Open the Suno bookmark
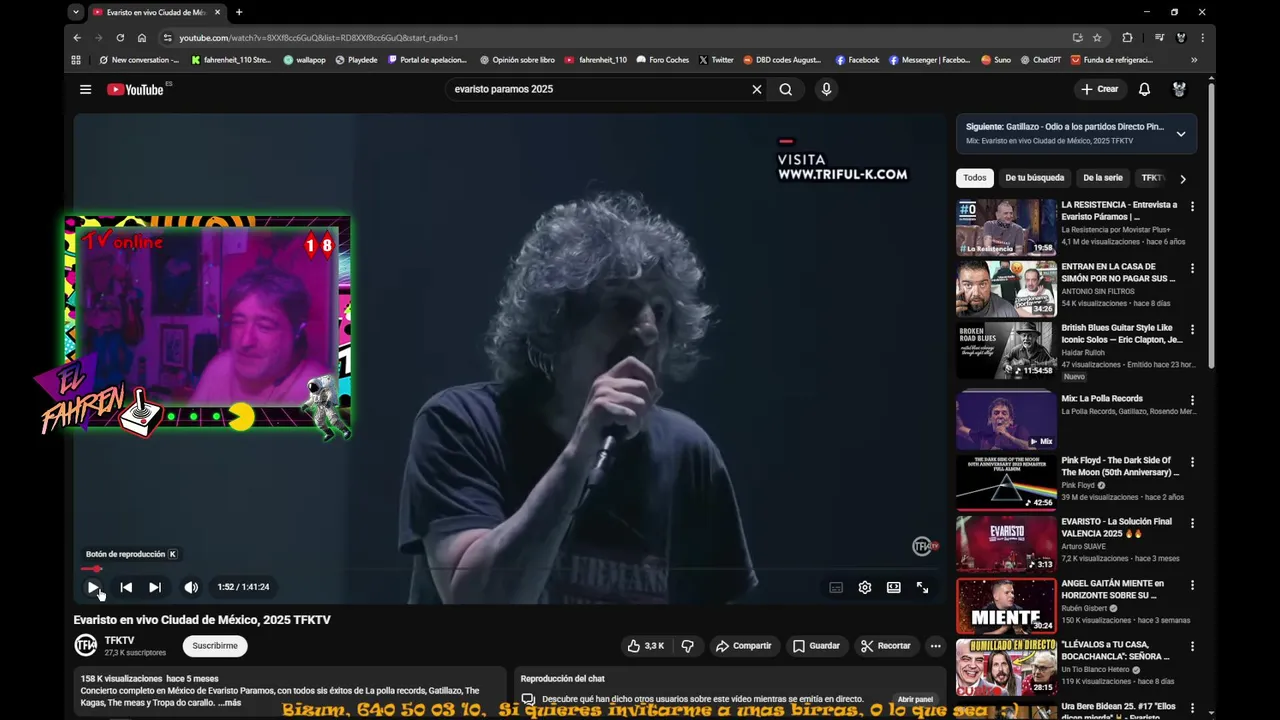This screenshot has width=1280, height=720. point(996,60)
